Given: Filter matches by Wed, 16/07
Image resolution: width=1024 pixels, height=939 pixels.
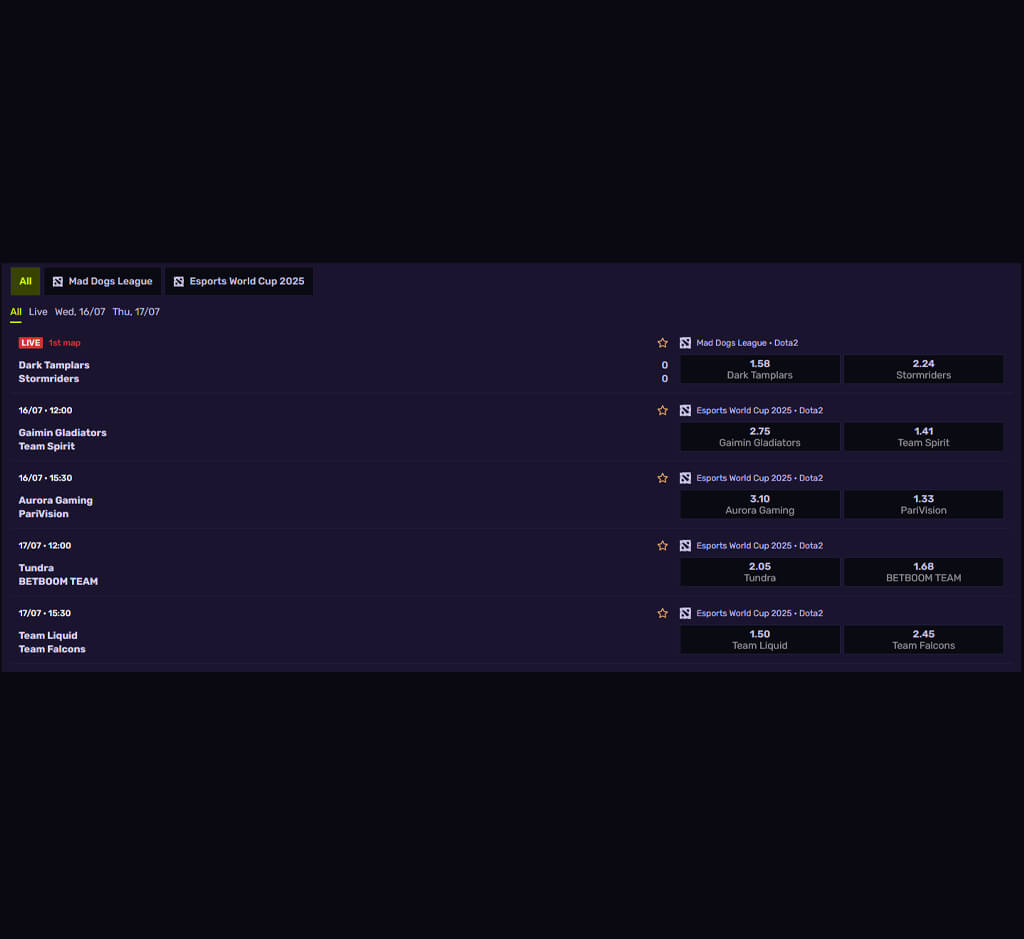Looking at the screenshot, I should [80, 312].
